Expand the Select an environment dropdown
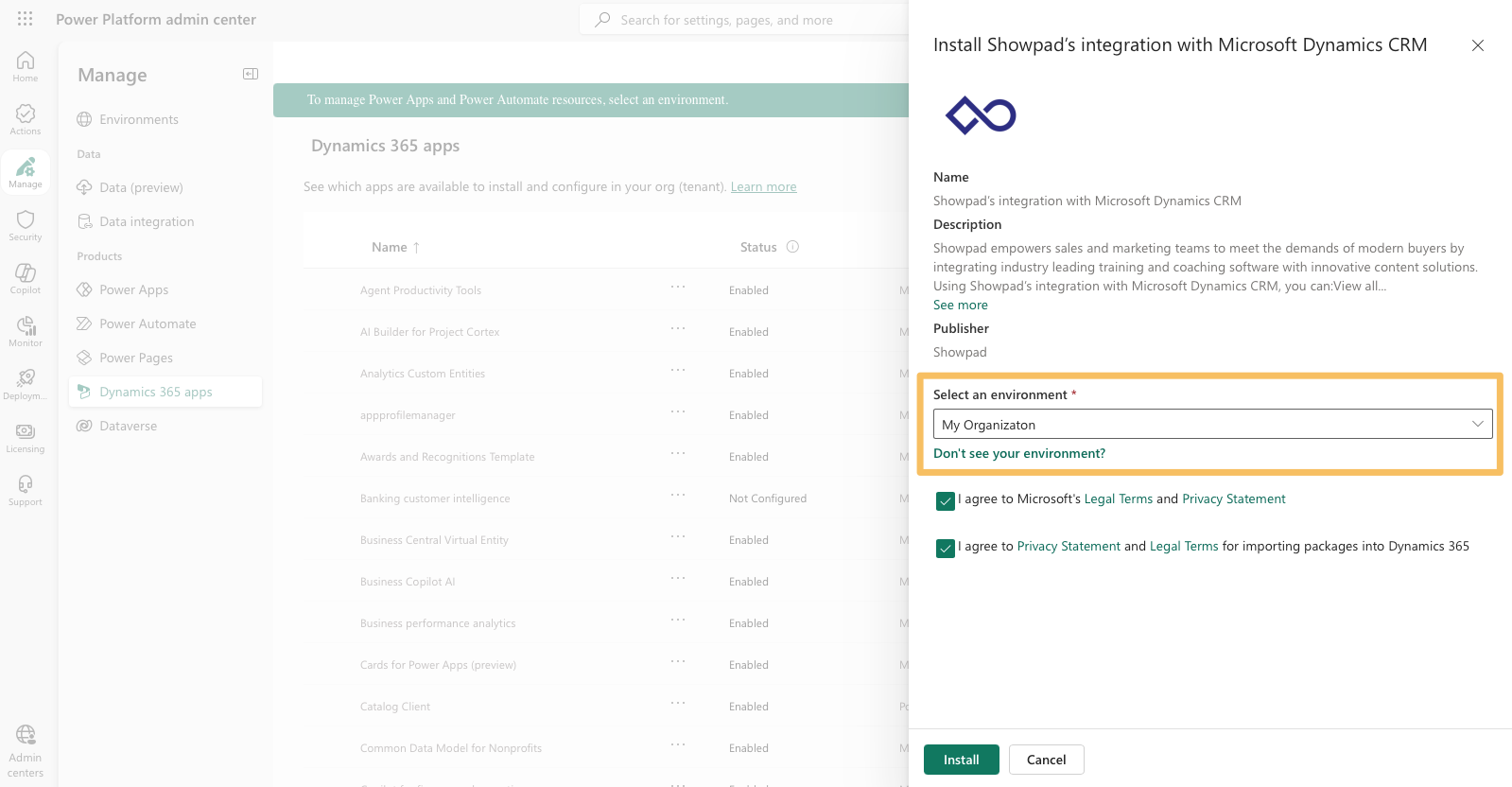The width and height of the screenshot is (1512, 787). click(x=1212, y=425)
